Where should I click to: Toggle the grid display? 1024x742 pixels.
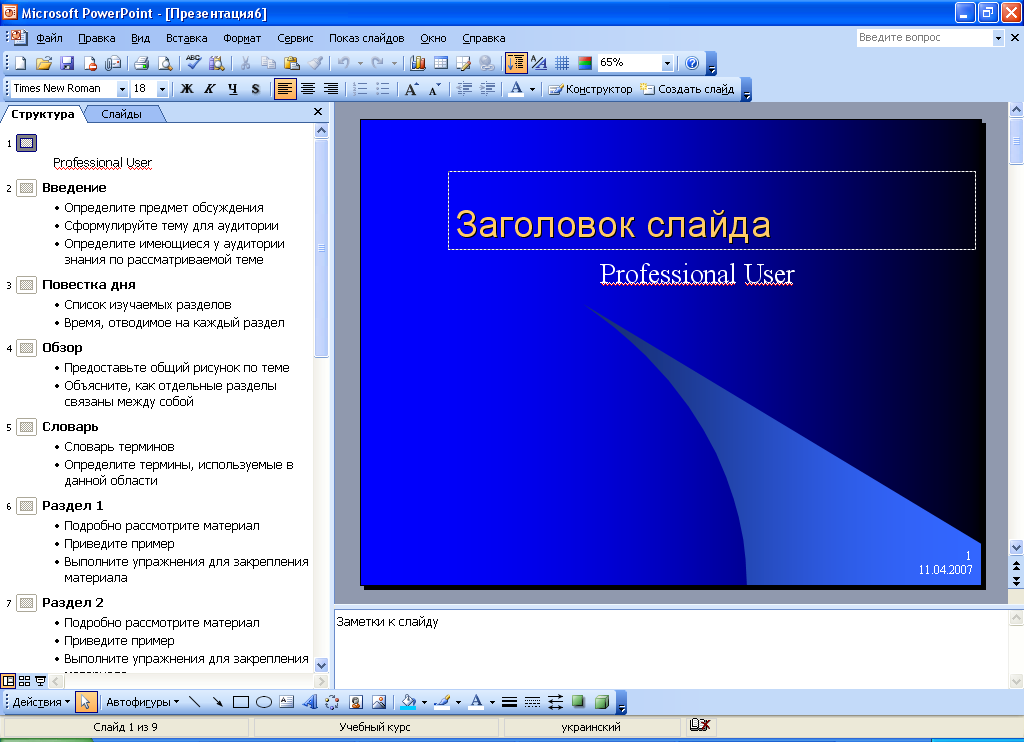click(x=562, y=63)
